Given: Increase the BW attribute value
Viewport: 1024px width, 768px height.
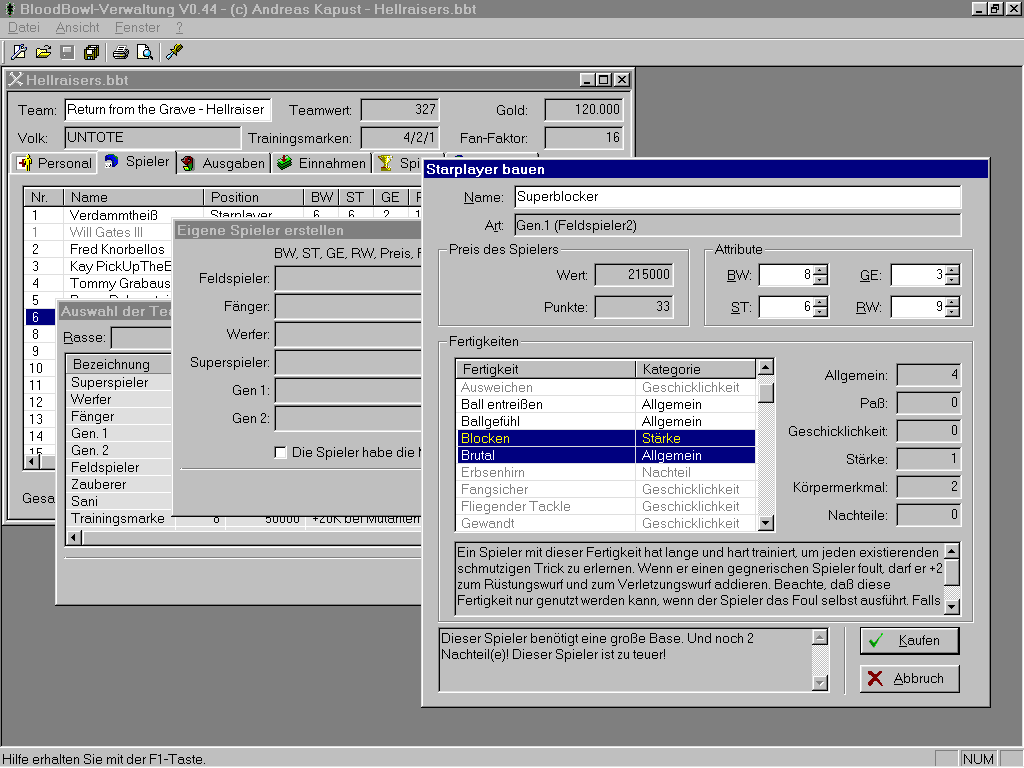Looking at the screenshot, I should click(820, 270).
